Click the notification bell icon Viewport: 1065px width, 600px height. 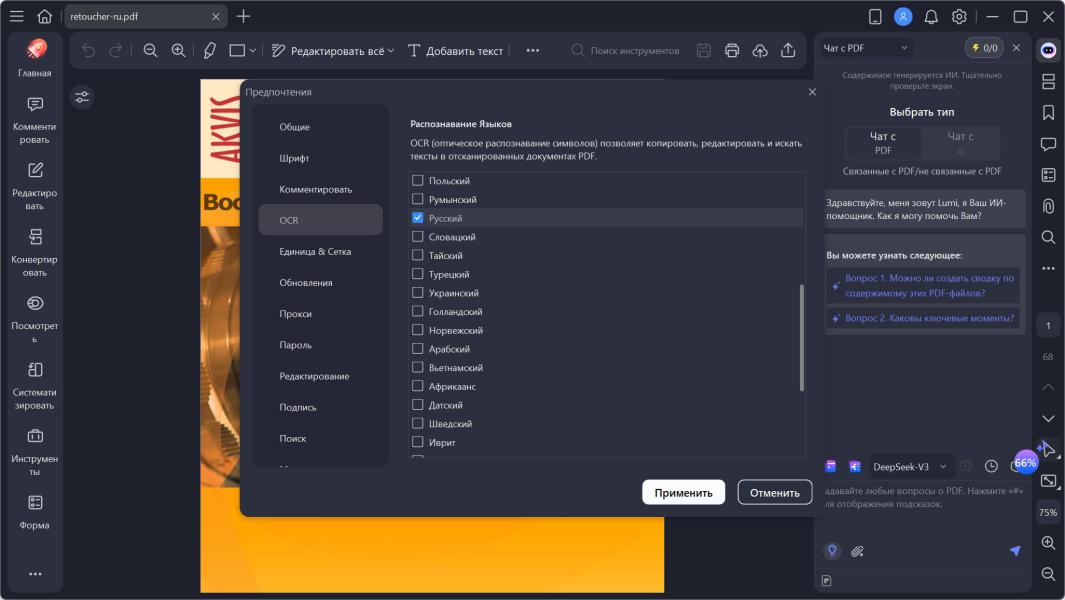click(931, 16)
